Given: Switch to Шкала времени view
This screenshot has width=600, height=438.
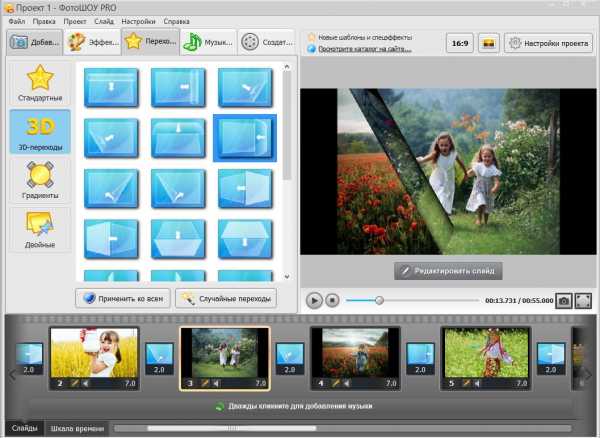Looking at the screenshot, I should (77, 428).
